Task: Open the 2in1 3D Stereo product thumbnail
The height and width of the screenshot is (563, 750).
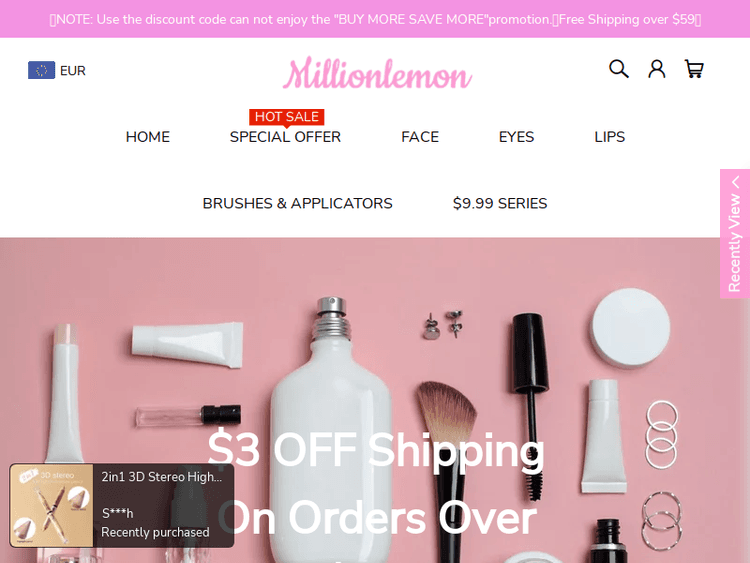Action: (52, 506)
